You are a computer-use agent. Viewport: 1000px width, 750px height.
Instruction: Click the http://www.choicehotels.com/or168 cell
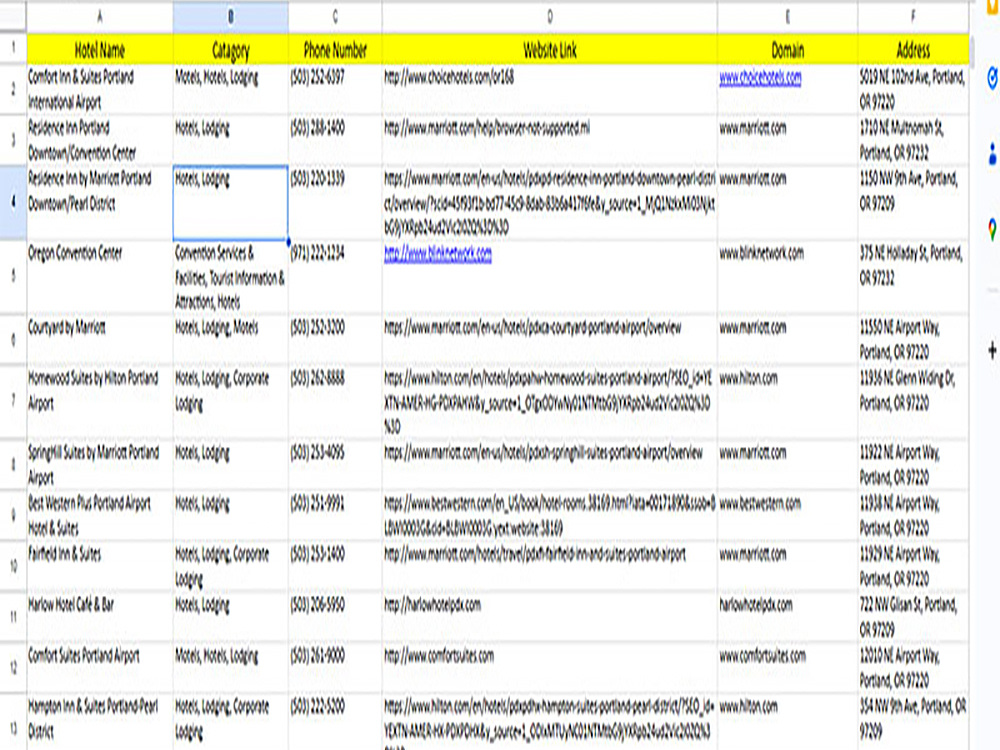(550, 90)
